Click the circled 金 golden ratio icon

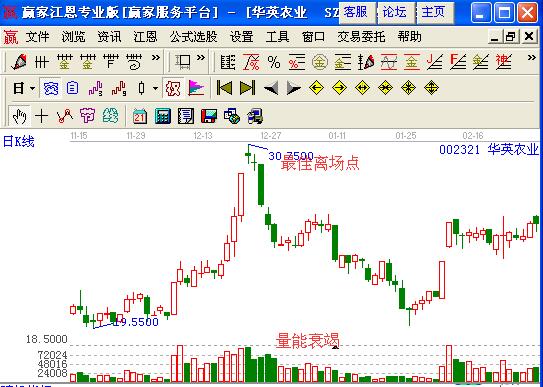[x=320, y=62]
